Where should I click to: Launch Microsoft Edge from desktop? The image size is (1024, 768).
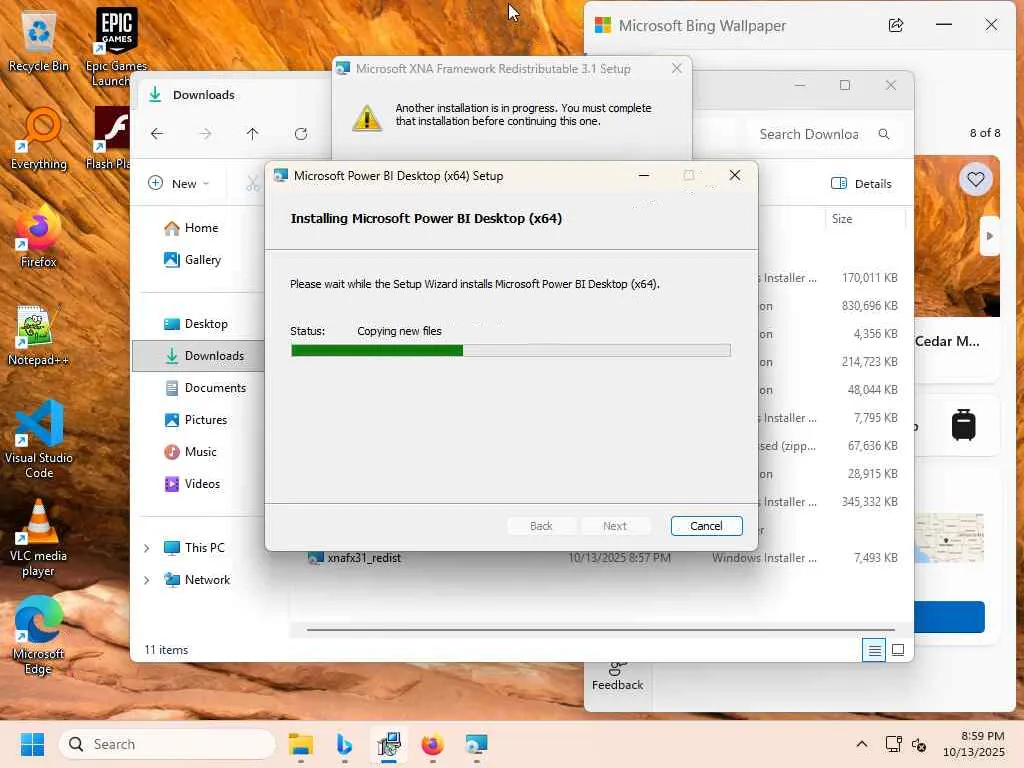tap(38, 635)
